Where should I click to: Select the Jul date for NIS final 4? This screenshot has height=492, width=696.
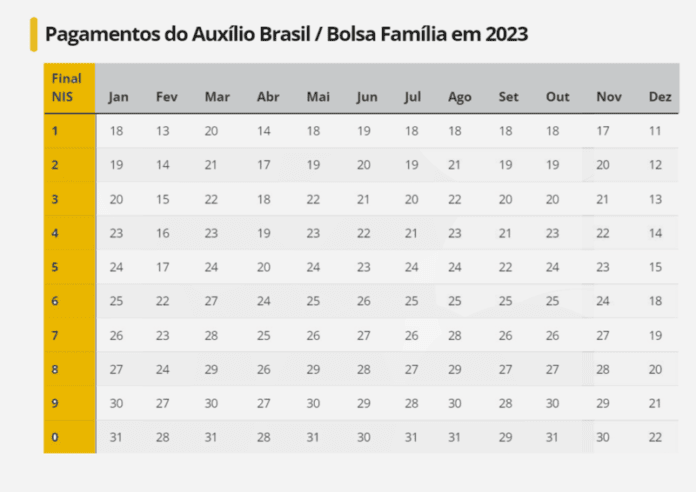[411, 233]
